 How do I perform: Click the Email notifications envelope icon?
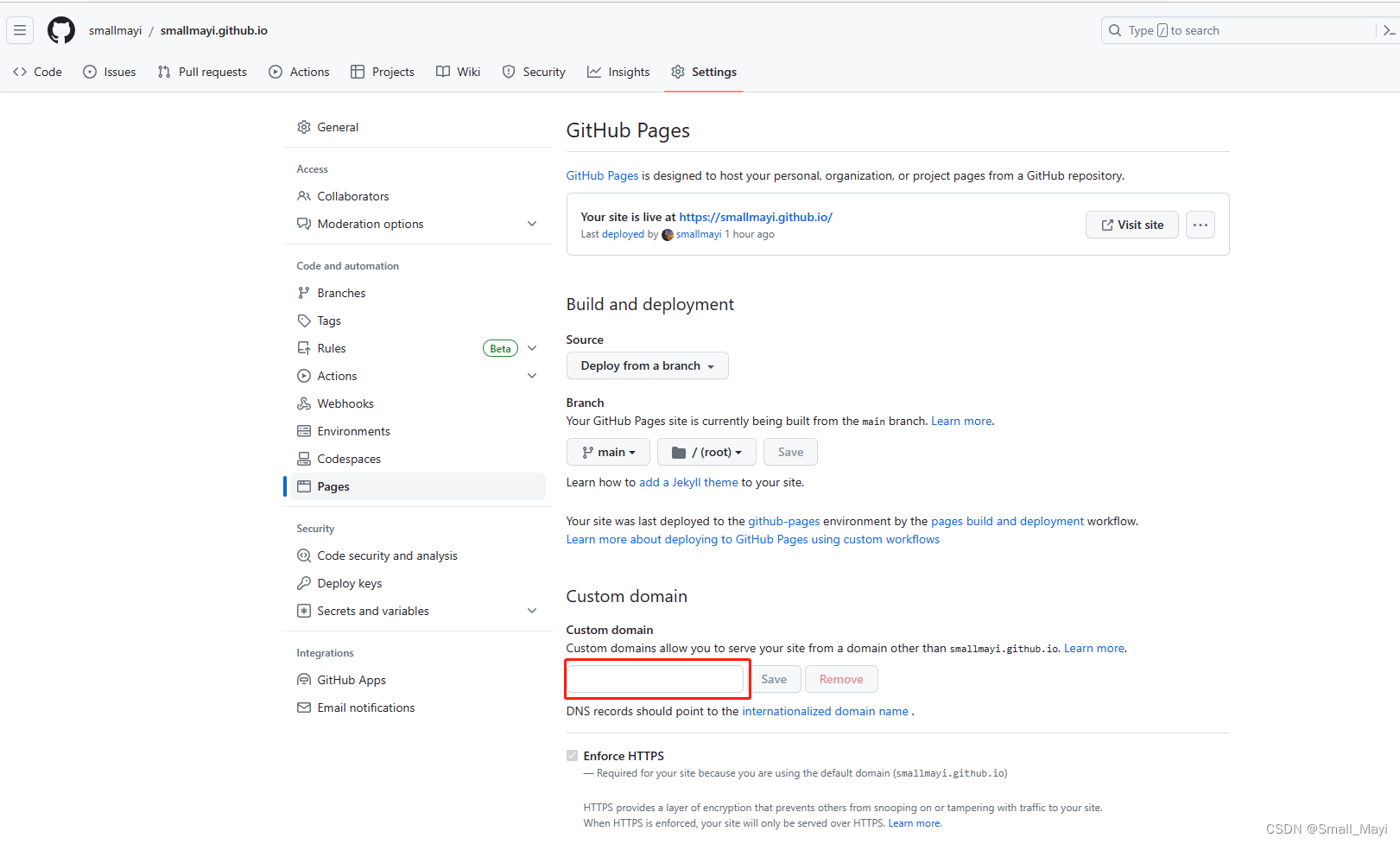point(304,708)
